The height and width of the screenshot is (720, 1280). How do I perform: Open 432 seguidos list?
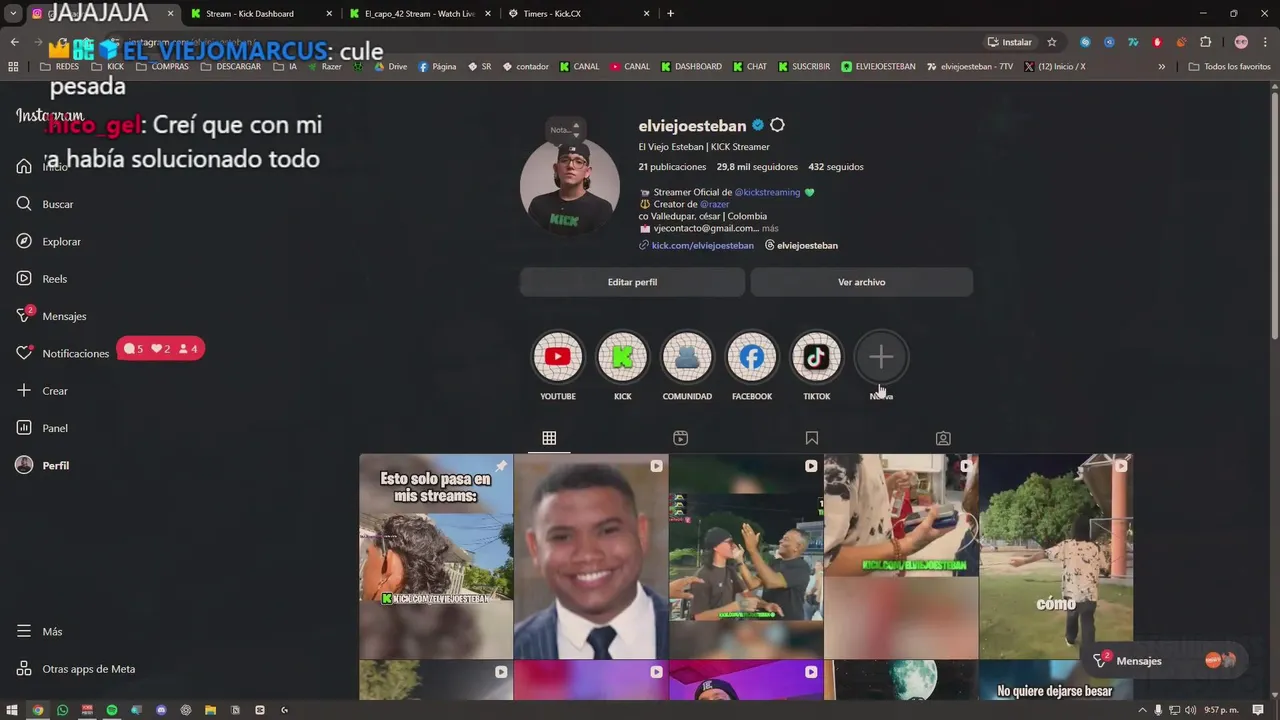click(836, 167)
